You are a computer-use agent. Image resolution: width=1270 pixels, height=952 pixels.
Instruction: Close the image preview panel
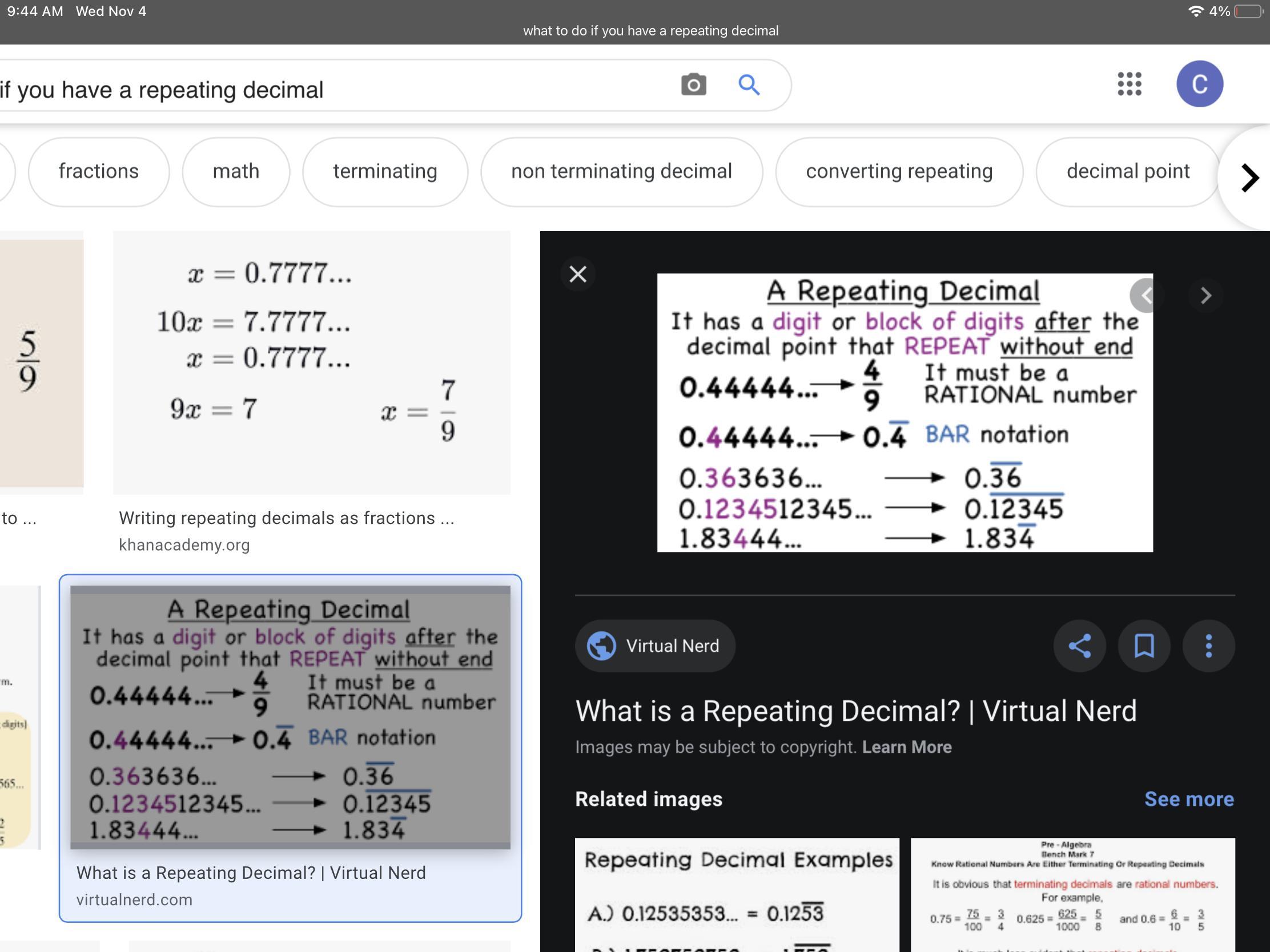coord(577,275)
